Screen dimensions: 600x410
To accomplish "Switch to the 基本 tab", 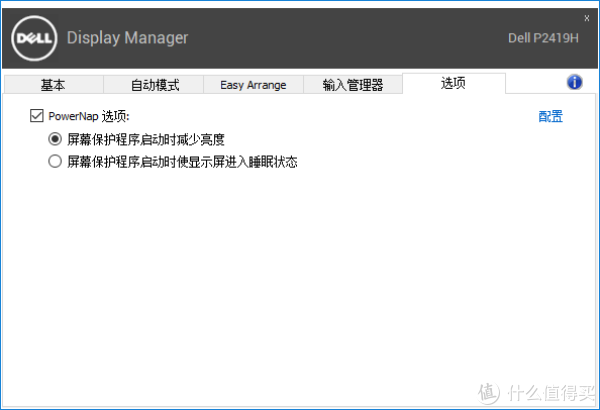I will (x=54, y=85).
